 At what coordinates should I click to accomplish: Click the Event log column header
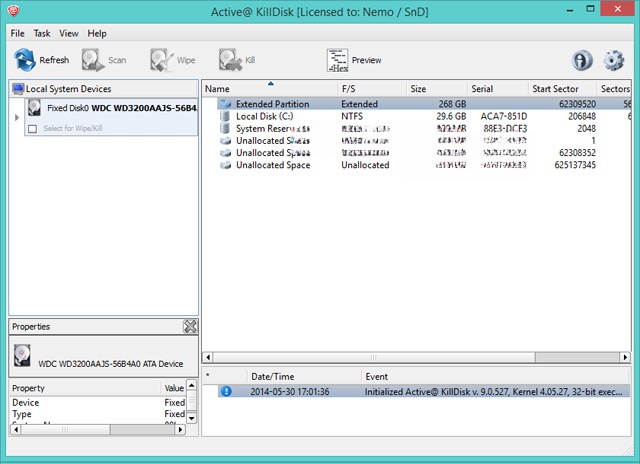coord(496,376)
